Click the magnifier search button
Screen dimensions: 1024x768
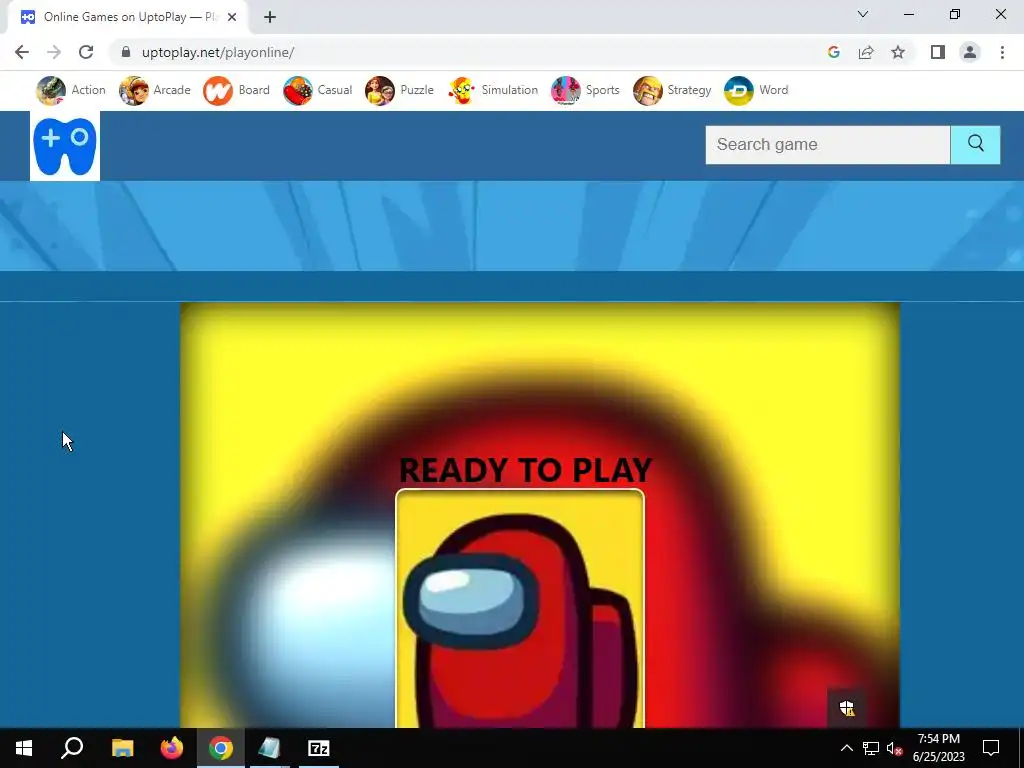976,144
